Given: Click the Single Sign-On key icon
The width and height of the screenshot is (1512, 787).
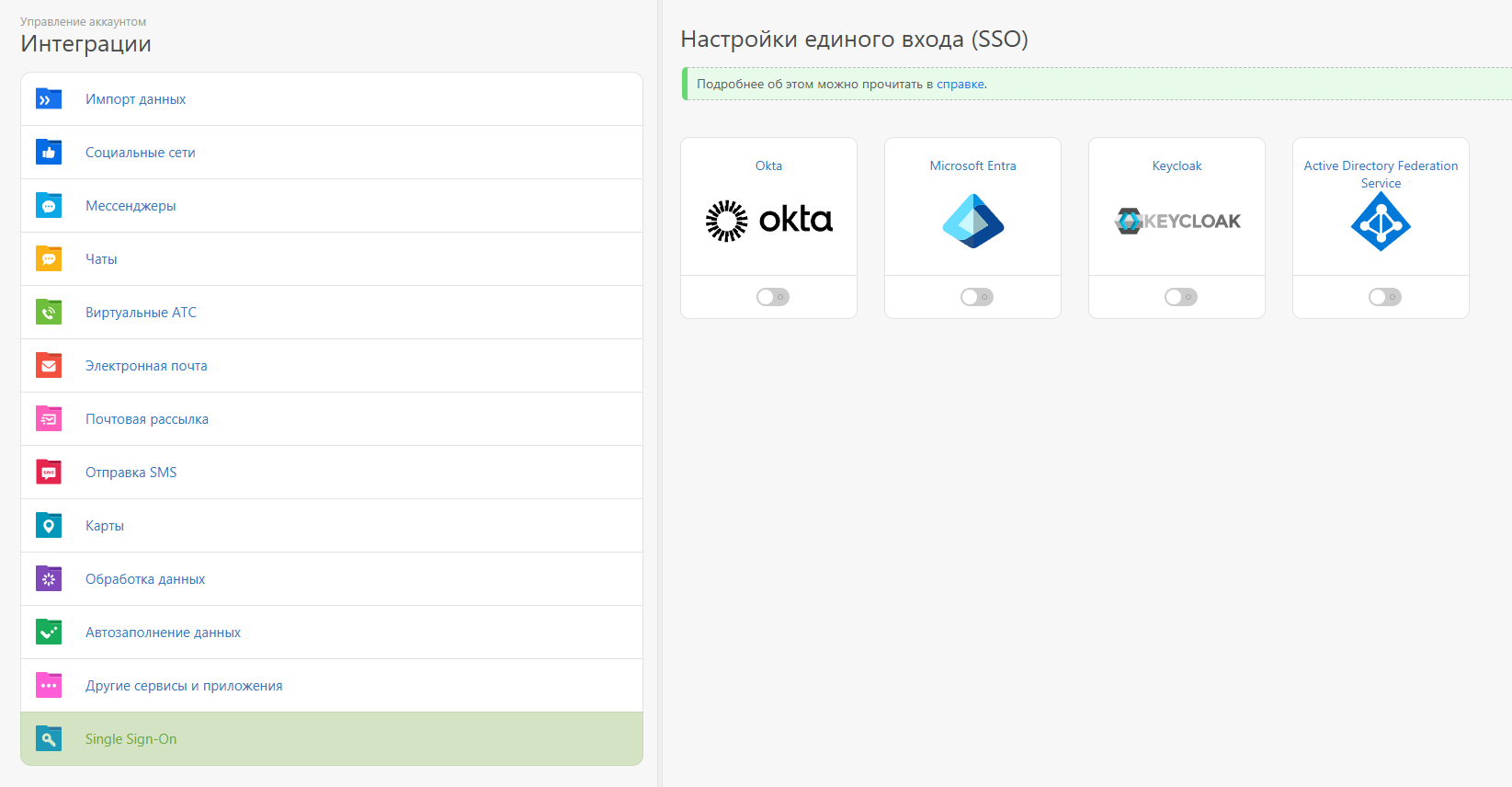Looking at the screenshot, I should point(48,738).
